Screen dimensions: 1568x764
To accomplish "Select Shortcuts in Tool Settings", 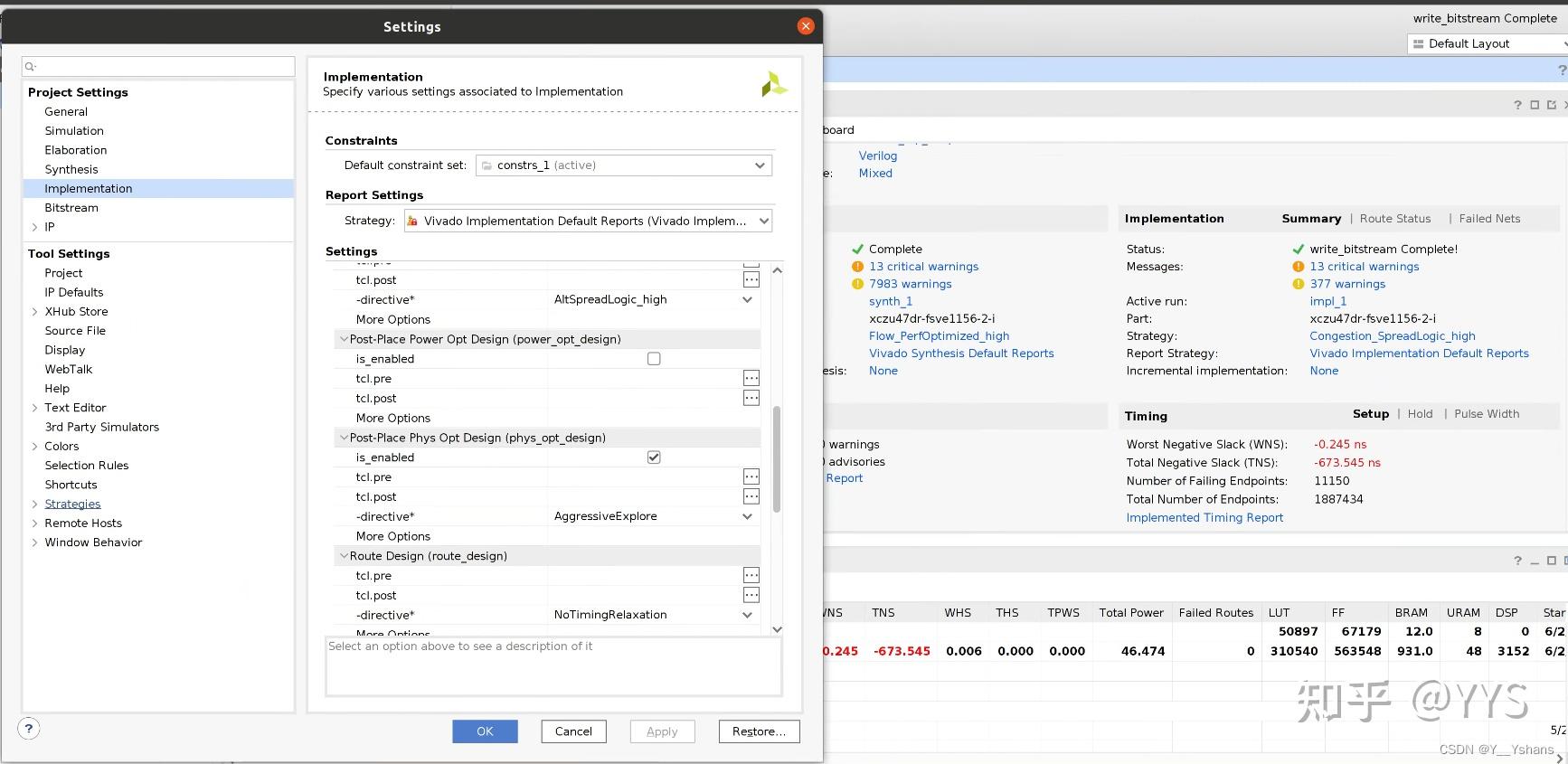I will (x=71, y=486).
